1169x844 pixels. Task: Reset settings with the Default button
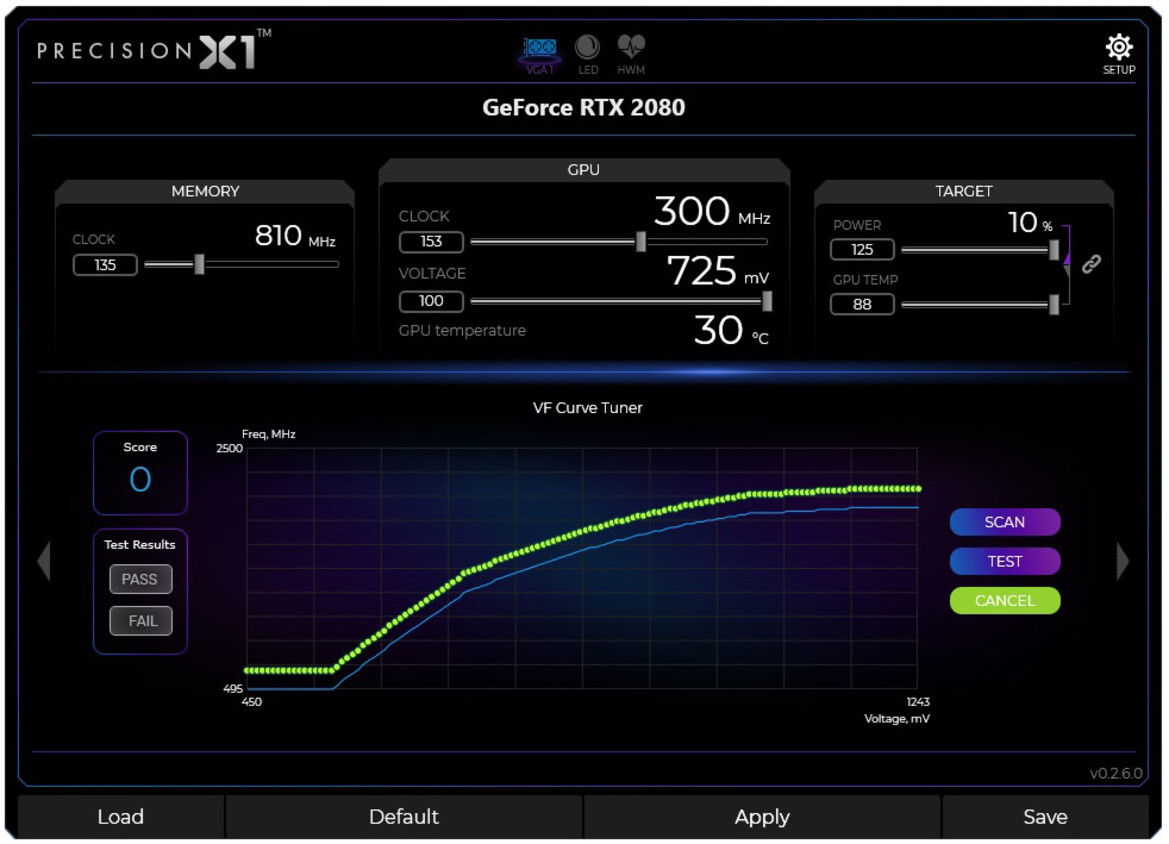403,817
